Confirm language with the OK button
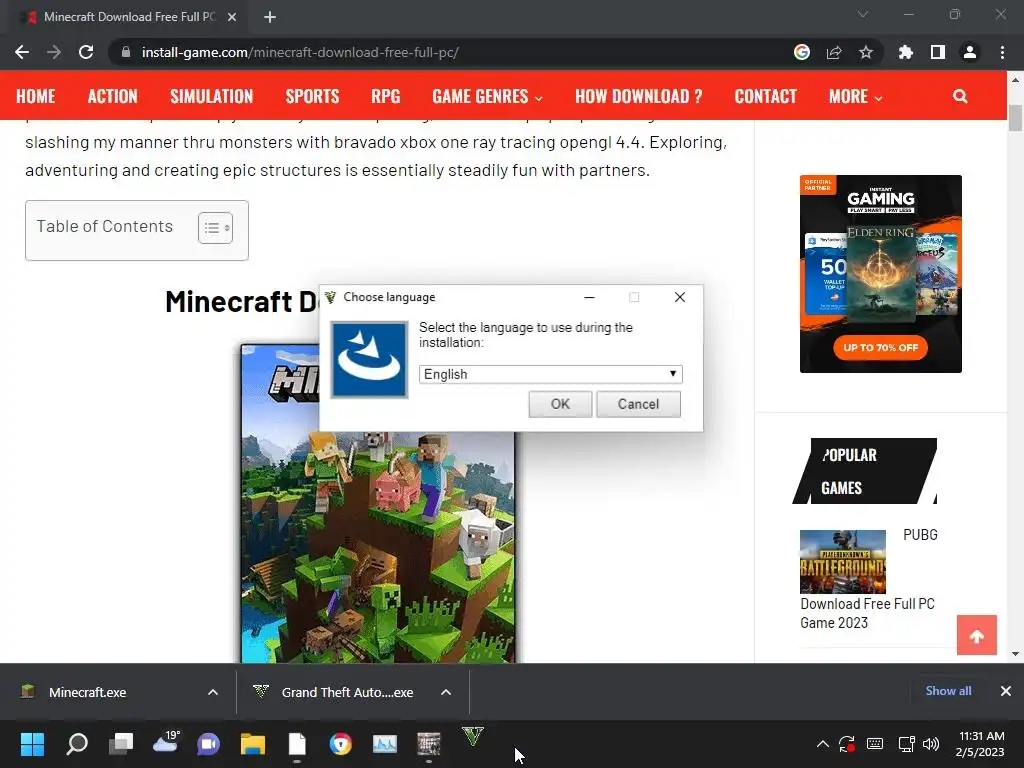The height and width of the screenshot is (768, 1024). pyautogui.click(x=560, y=404)
